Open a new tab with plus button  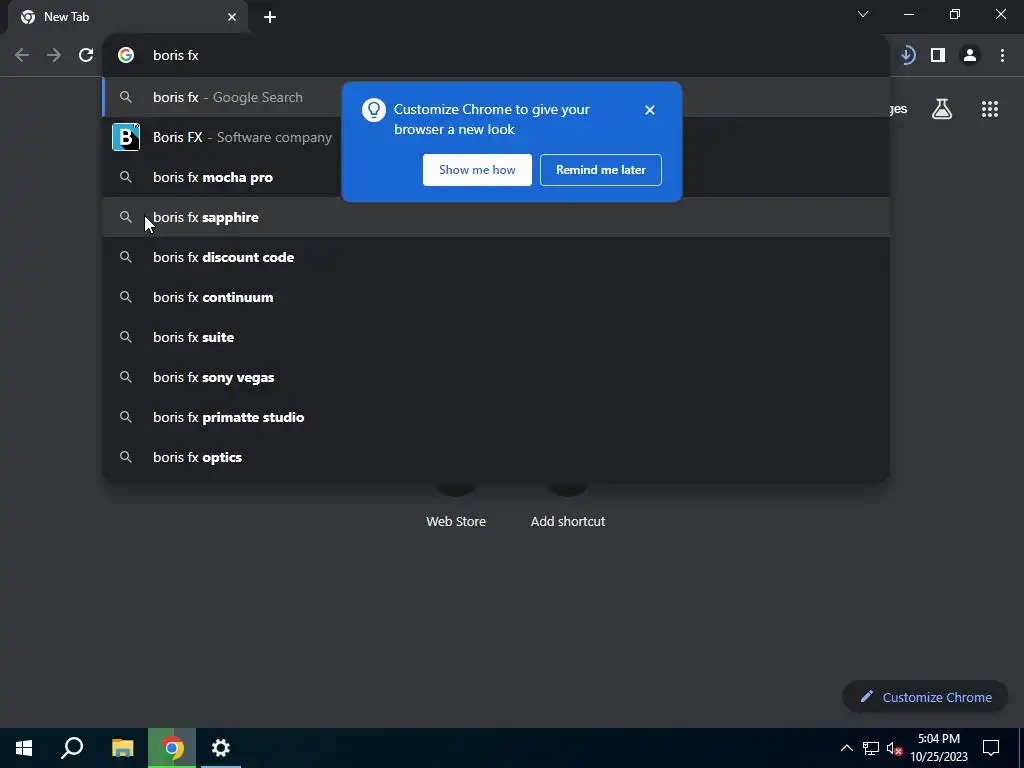tap(270, 17)
